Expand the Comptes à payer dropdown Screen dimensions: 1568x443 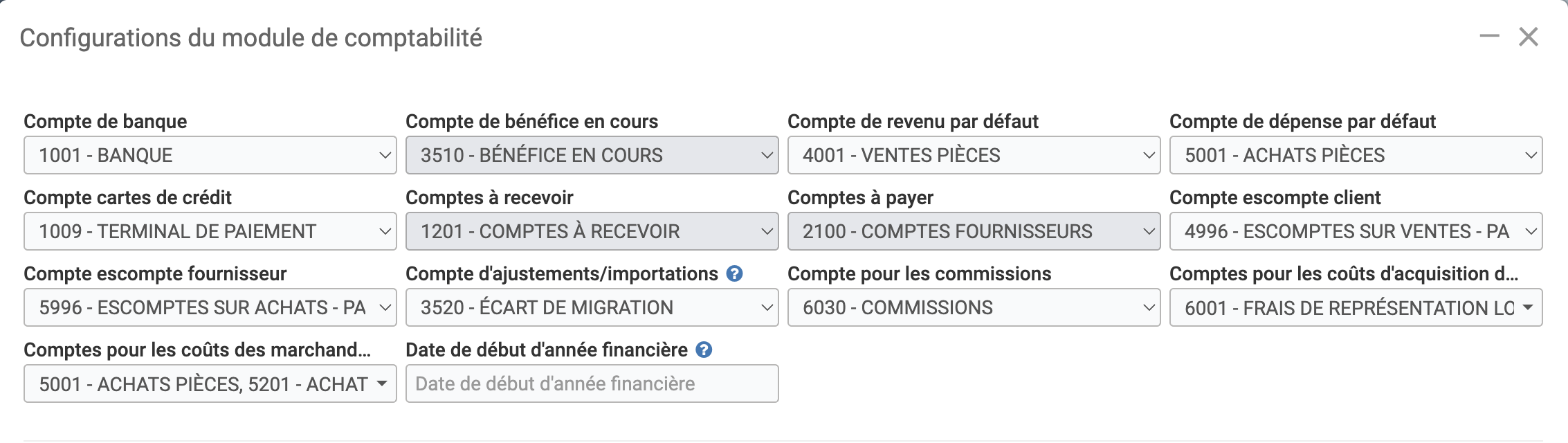click(974, 231)
